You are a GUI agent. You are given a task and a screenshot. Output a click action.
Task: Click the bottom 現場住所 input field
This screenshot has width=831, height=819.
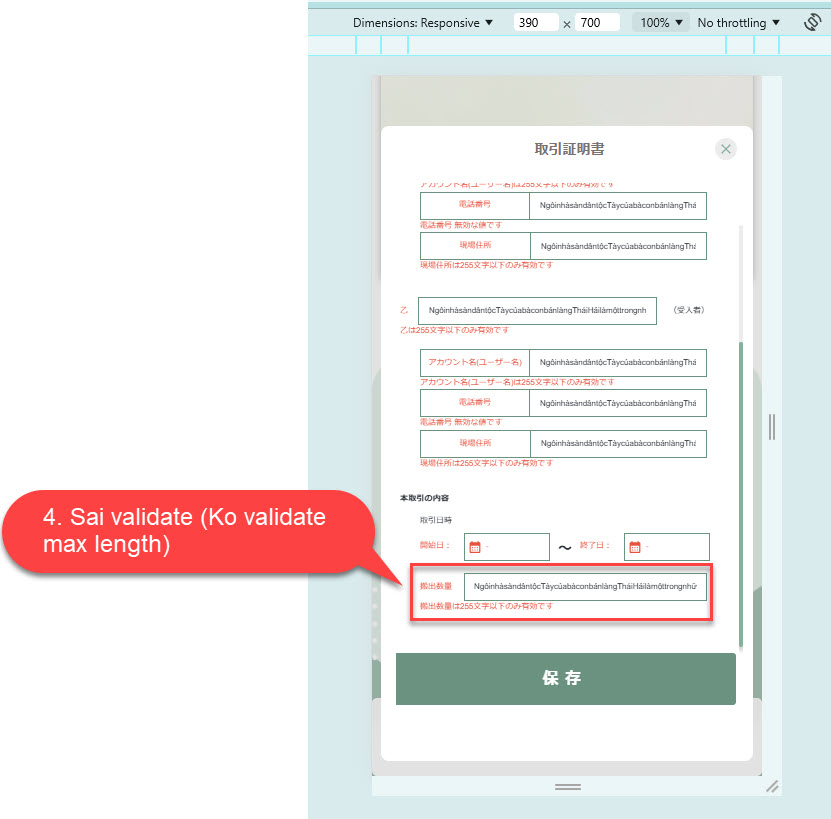[617, 444]
